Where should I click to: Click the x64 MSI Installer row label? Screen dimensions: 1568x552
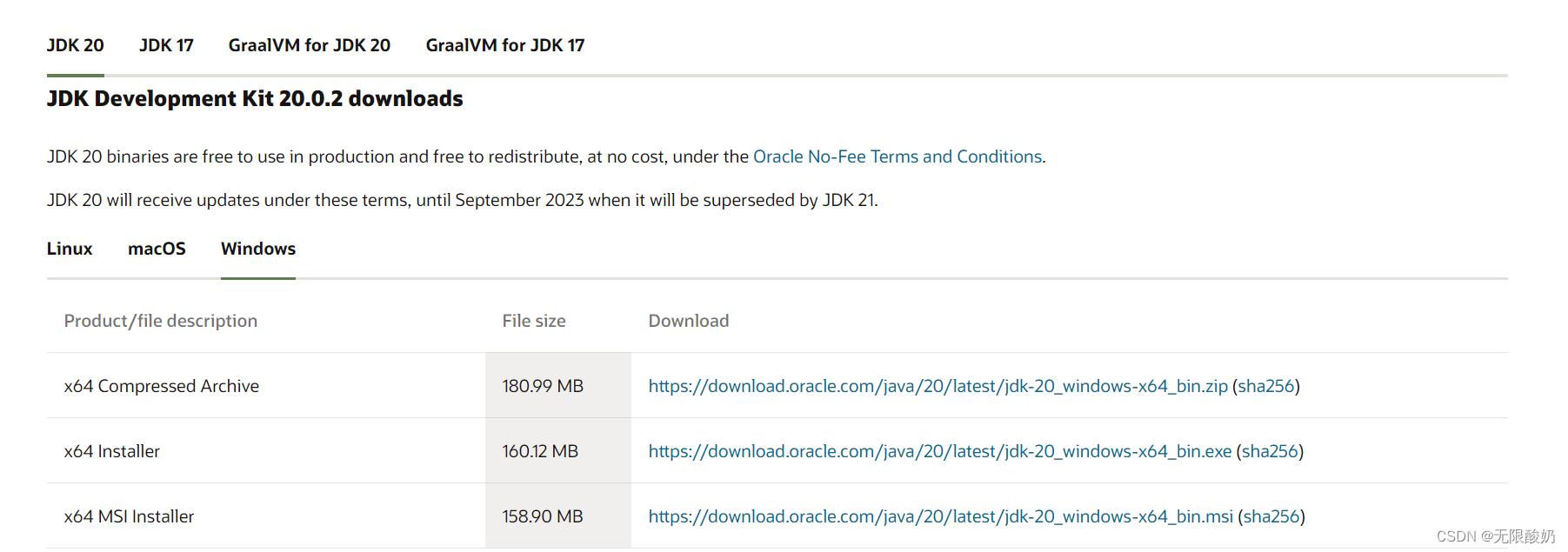pos(129,516)
